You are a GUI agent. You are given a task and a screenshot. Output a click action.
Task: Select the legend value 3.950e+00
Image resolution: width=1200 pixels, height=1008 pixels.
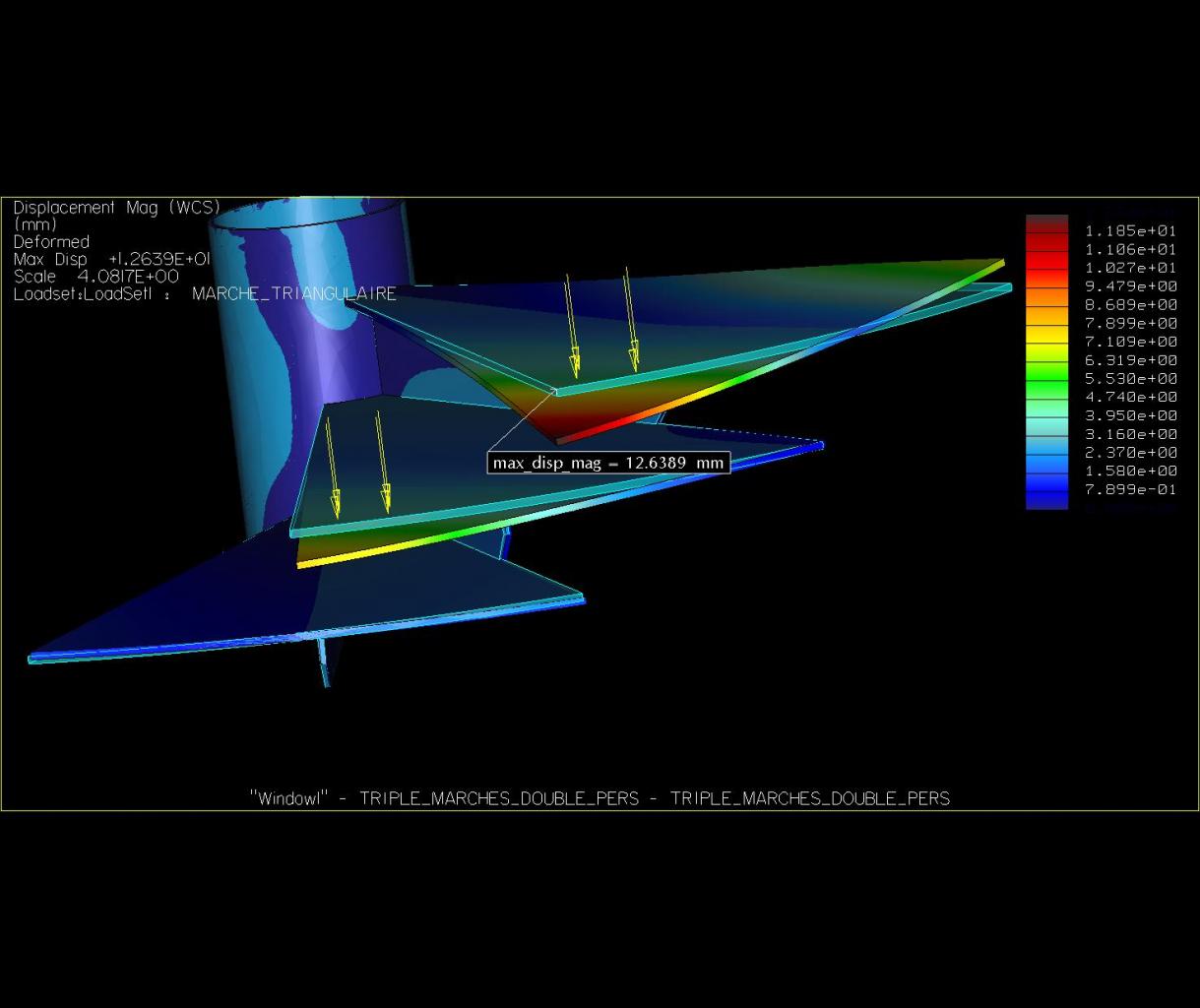point(1130,415)
